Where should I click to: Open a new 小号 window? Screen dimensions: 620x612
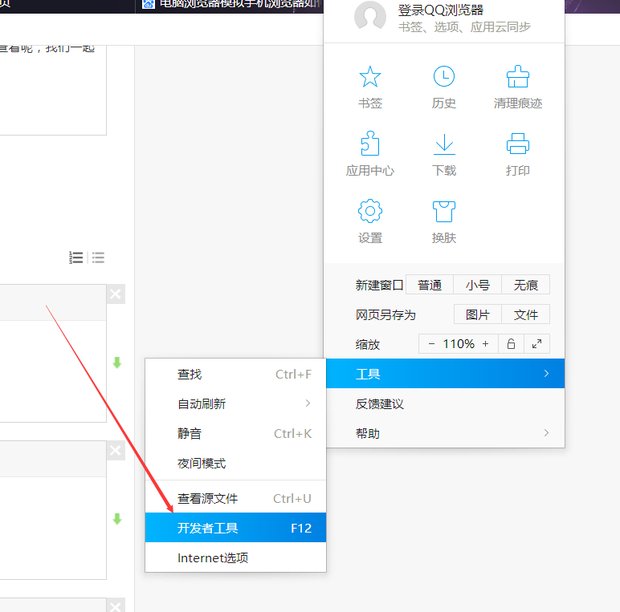pos(477,285)
